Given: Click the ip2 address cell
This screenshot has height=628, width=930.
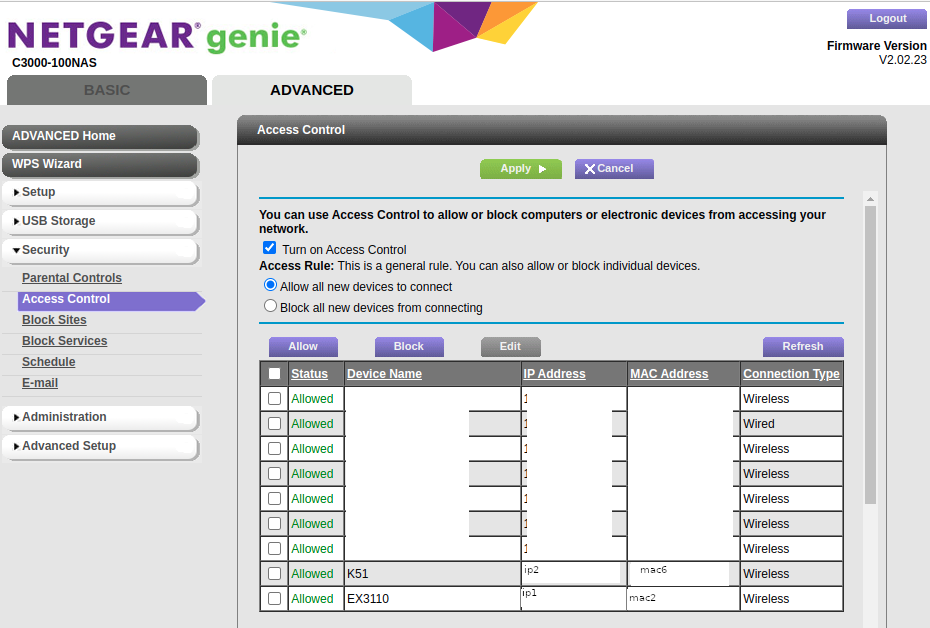Looking at the screenshot, I should [x=573, y=573].
